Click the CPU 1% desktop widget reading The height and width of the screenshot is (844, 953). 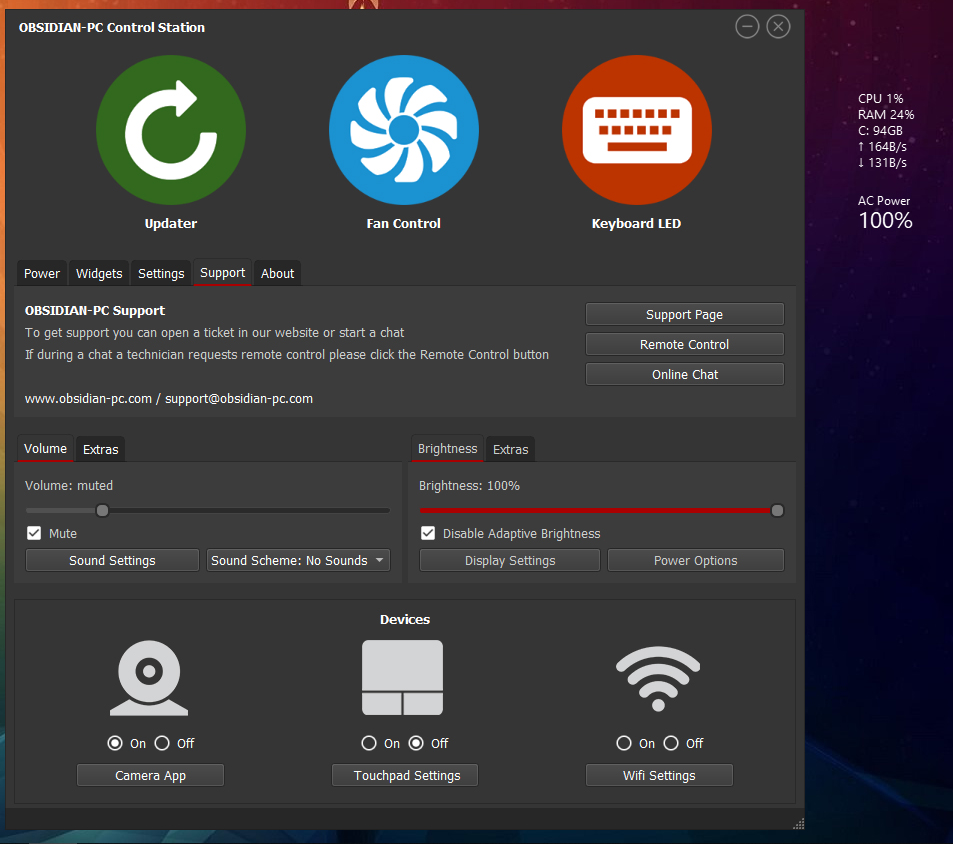click(881, 98)
